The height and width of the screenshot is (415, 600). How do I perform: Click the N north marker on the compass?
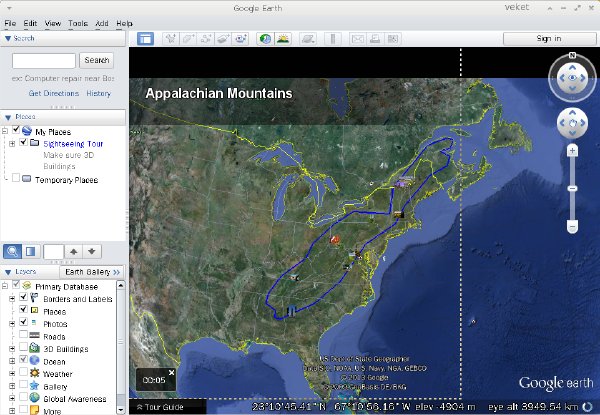[572, 55]
